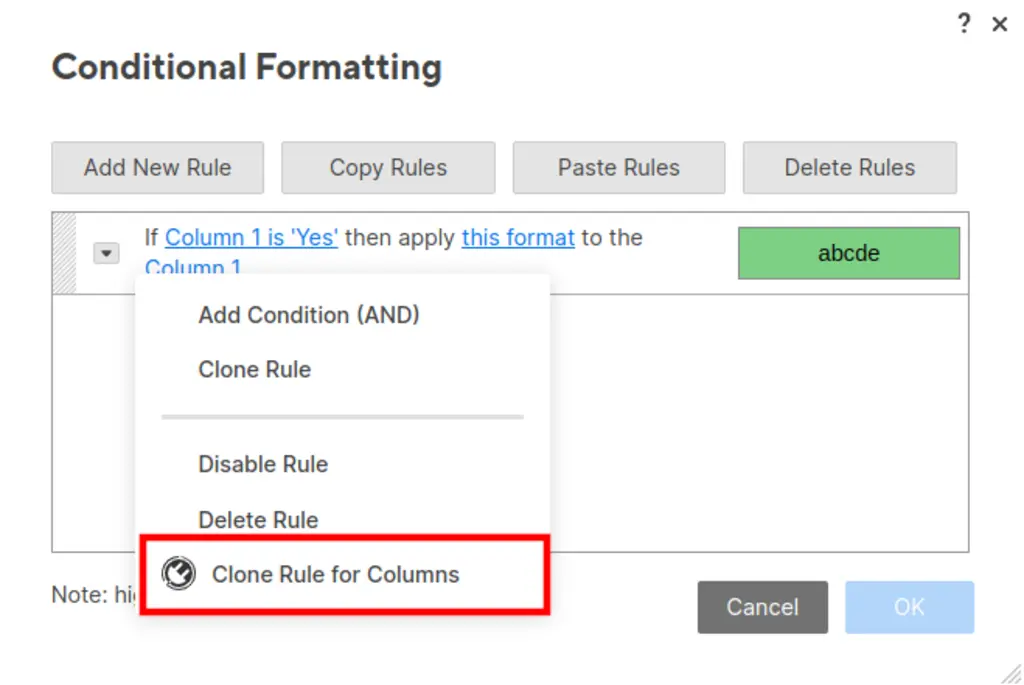The width and height of the screenshot is (1024, 685).
Task: Click the OK button
Action: (909, 607)
